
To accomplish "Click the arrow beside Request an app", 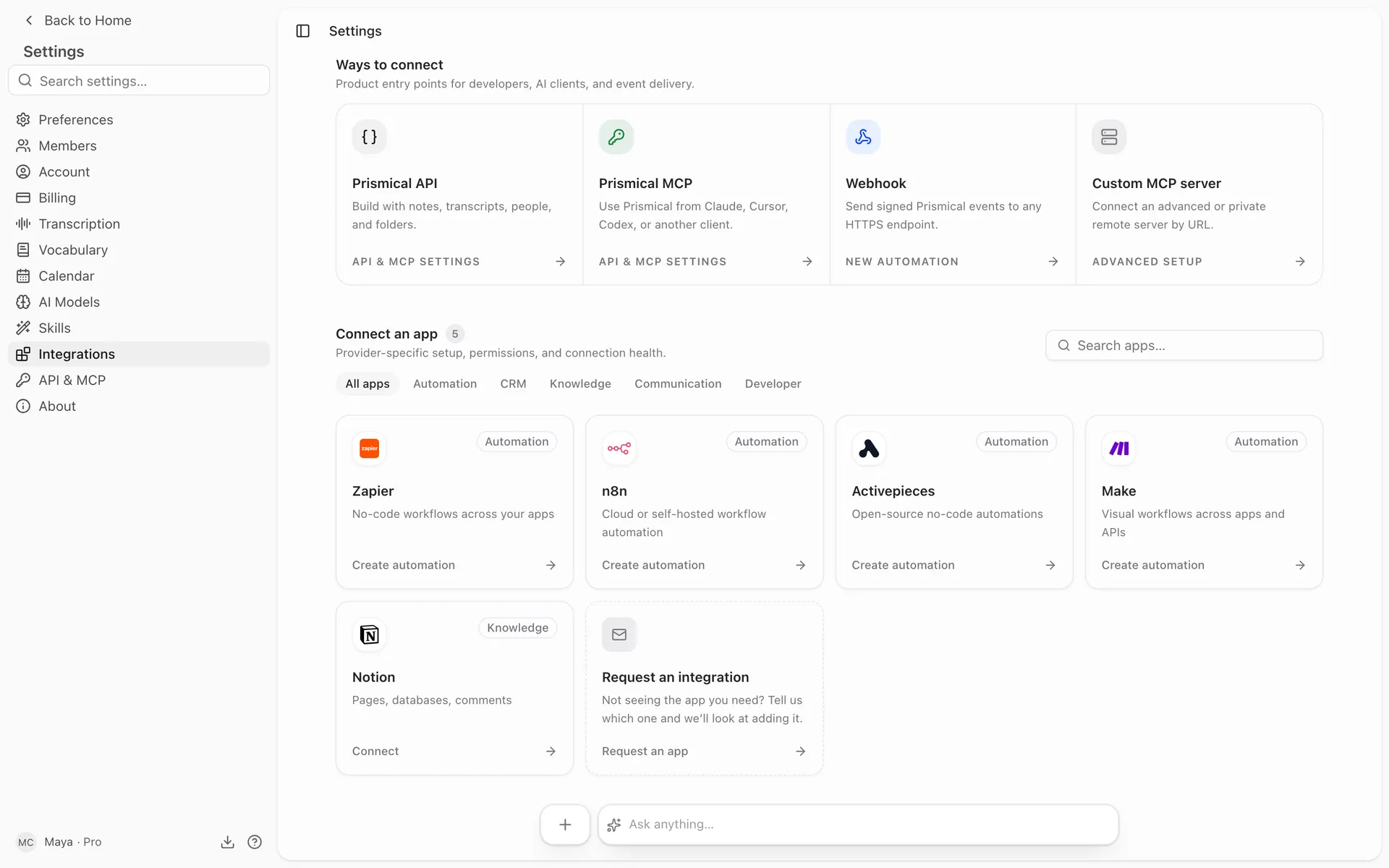I will [x=800, y=752].
